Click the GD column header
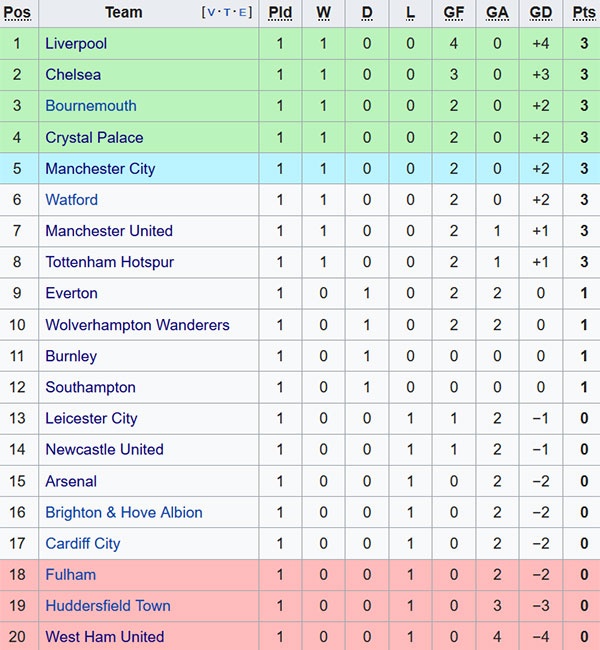The height and width of the screenshot is (650, 600). click(541, 13)
